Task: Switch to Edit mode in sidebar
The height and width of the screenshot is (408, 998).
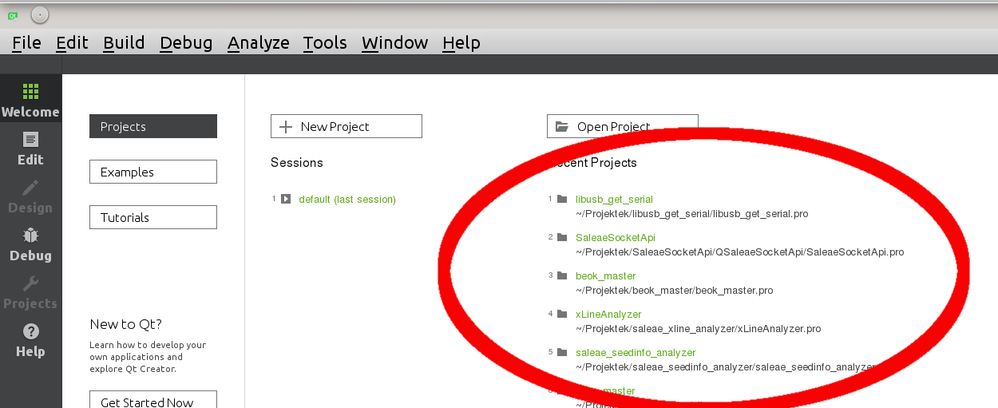Action: [x=31, y=149]
